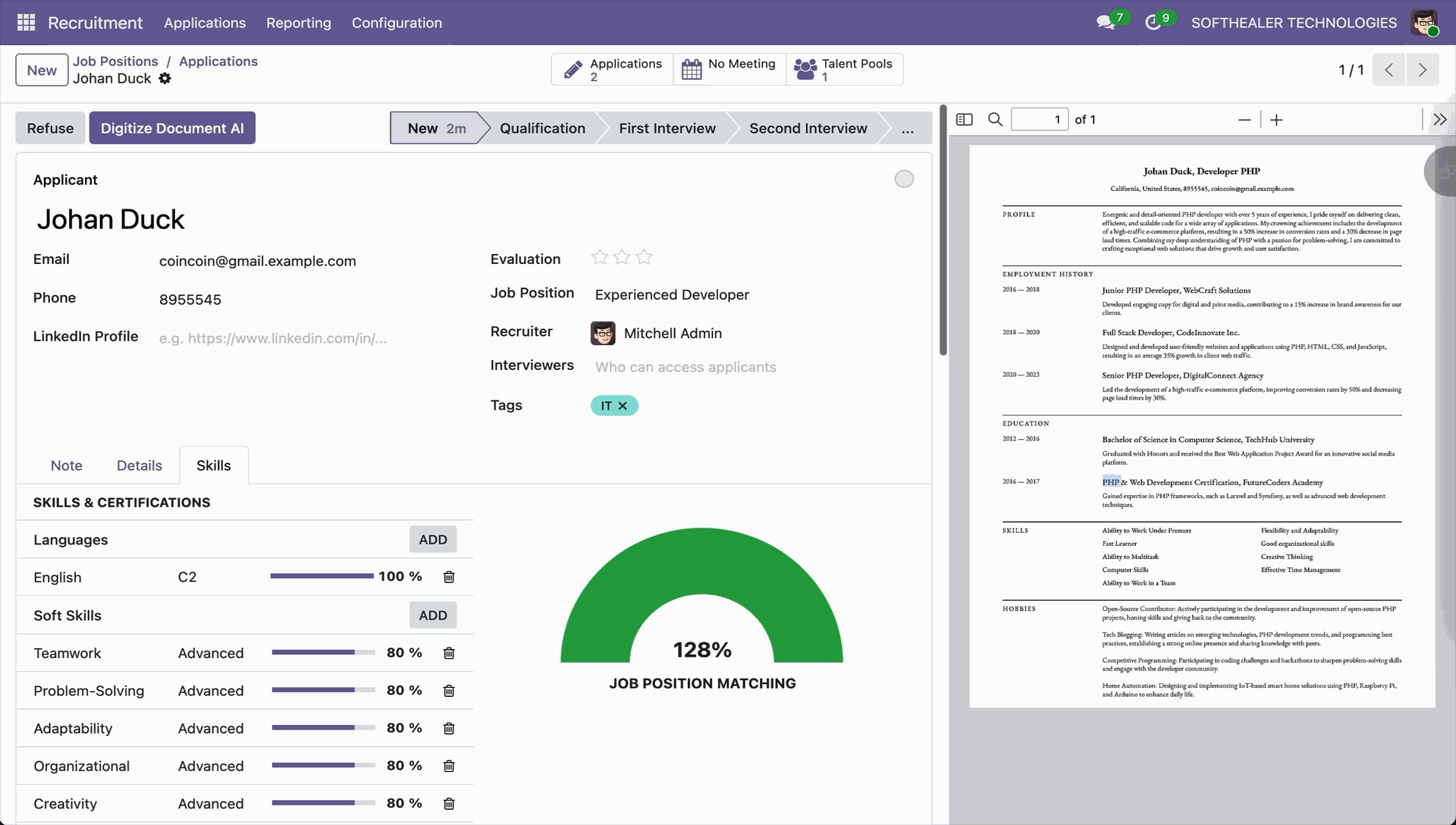Remove the IT tag
Screen dimensions: 1456x825
[623, 406]
